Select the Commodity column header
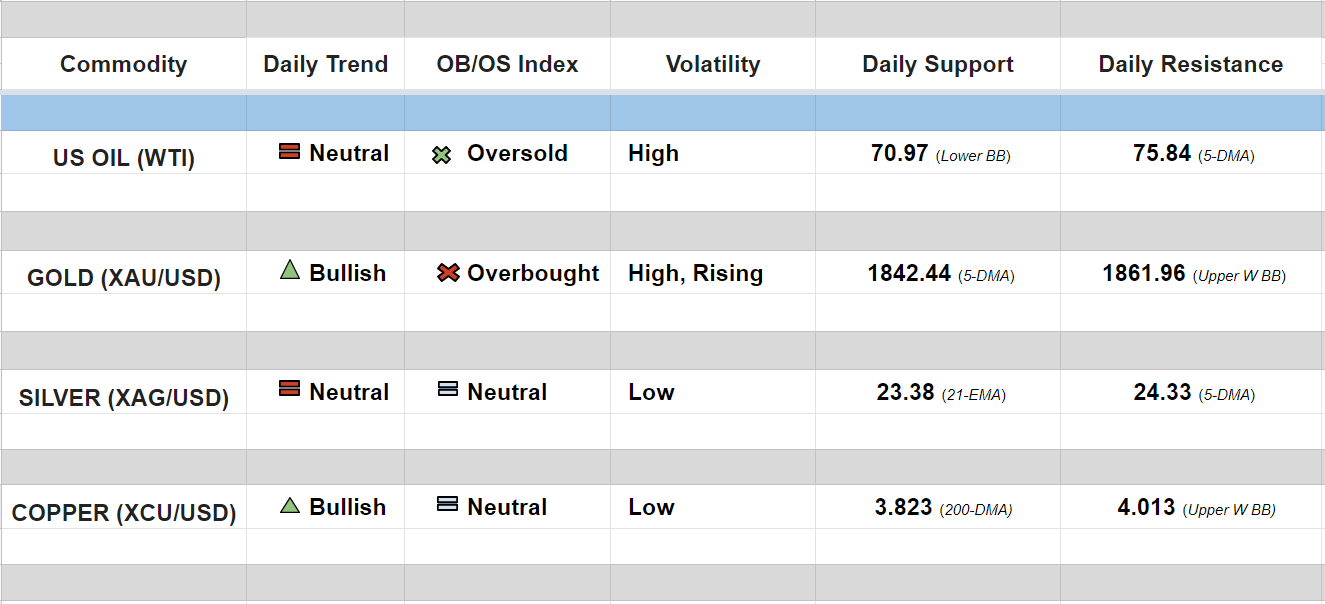The height and width of the screenshot is (604, 1325). point(123,64)
